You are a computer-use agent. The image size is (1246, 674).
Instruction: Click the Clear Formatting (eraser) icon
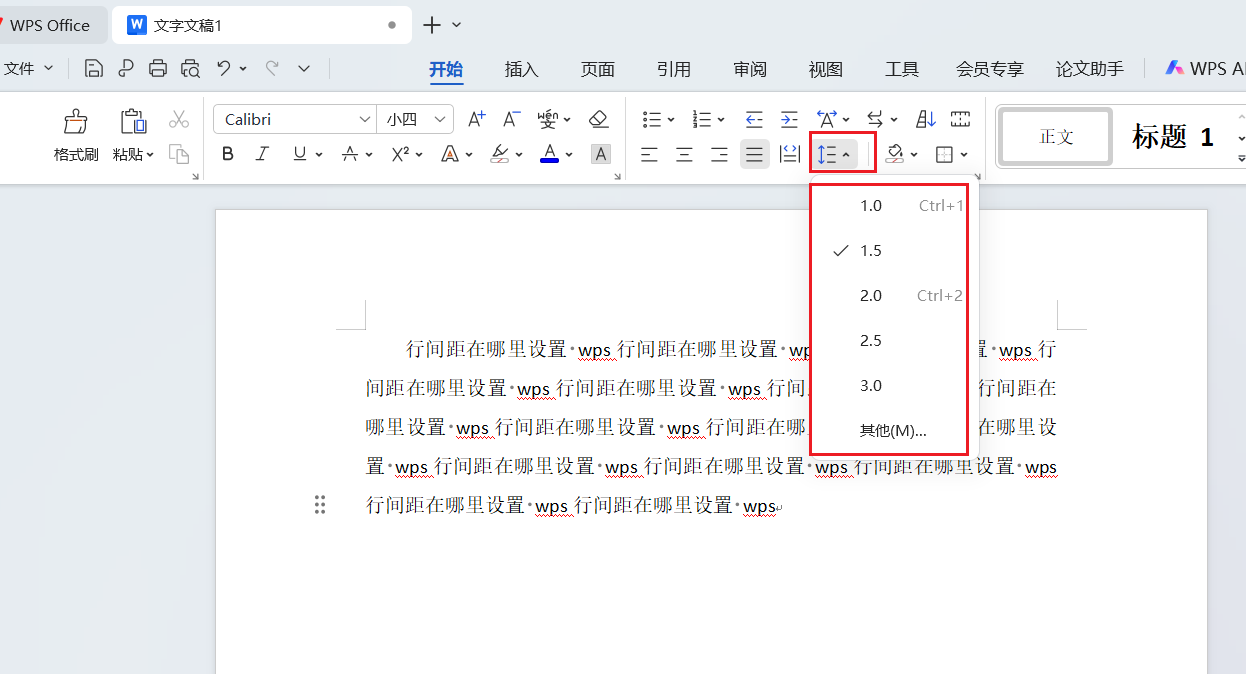point(599,118)
